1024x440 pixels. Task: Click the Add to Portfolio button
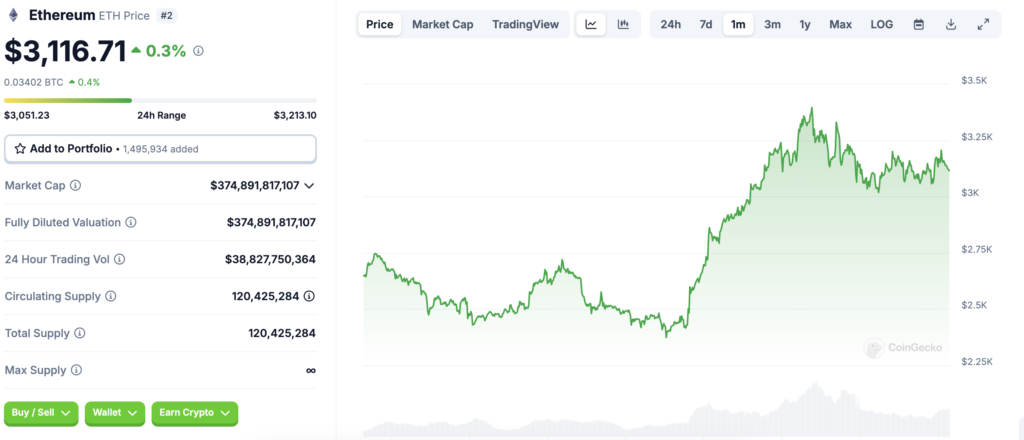[x=160, y=148]
